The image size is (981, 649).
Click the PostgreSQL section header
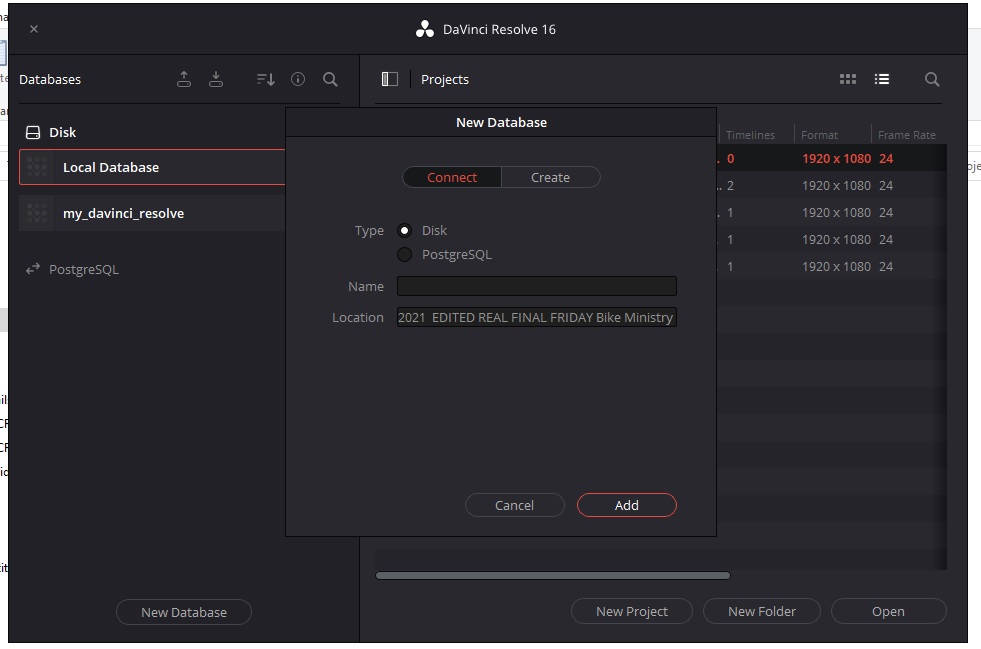tap(84, 269)
